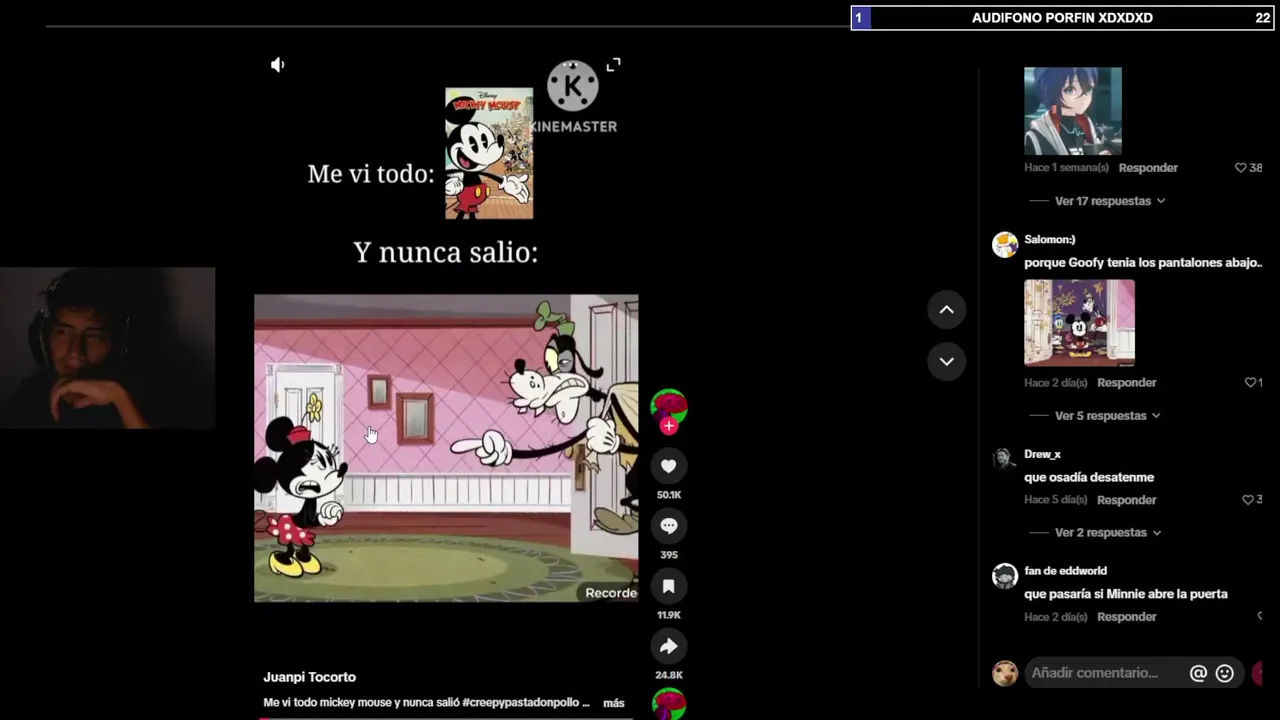Screen dimensions: 1280x720
Task: Expand 'Ver 2 respuestas' replies
Action: [1107, 533]
